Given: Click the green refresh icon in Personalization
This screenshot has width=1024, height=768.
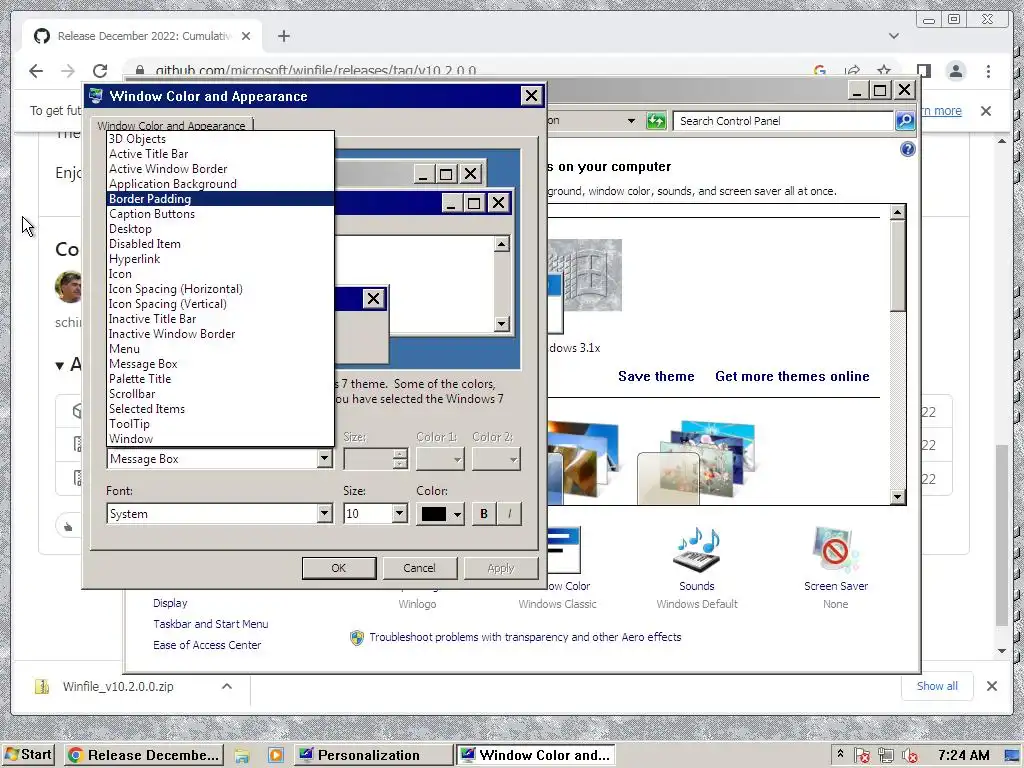Looking at the screenshot, I should (x=656, y=121).
